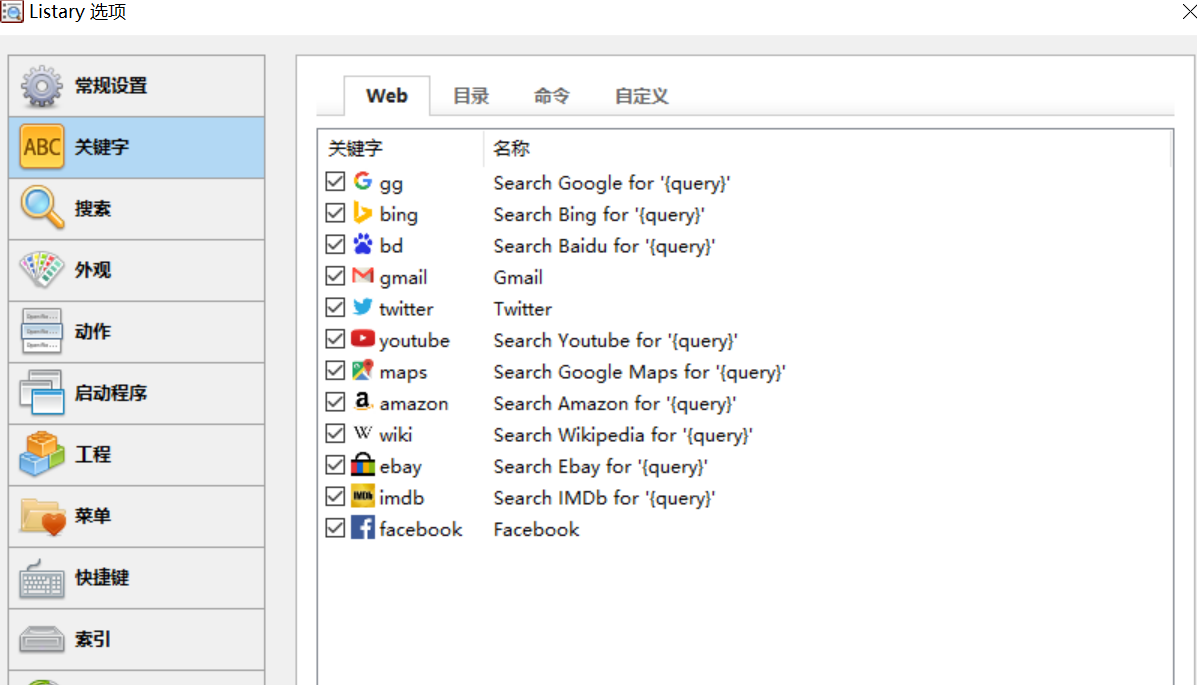Viewport: 1197px width, 685px height.
Task: Open the 动作 icon in sidebar
Action: tap(41, 331)
